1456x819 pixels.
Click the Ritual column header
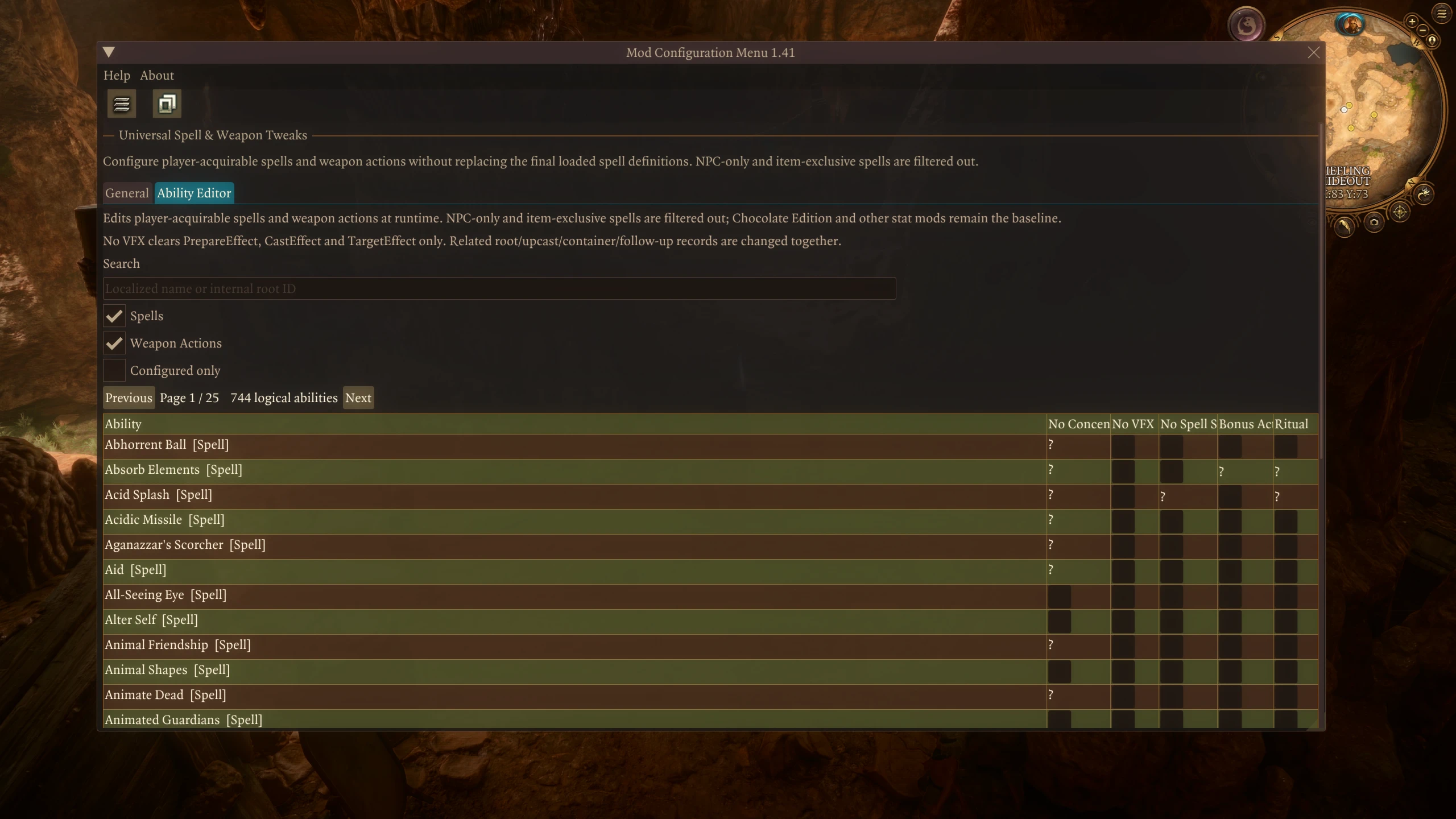(x=1295, y=424)
